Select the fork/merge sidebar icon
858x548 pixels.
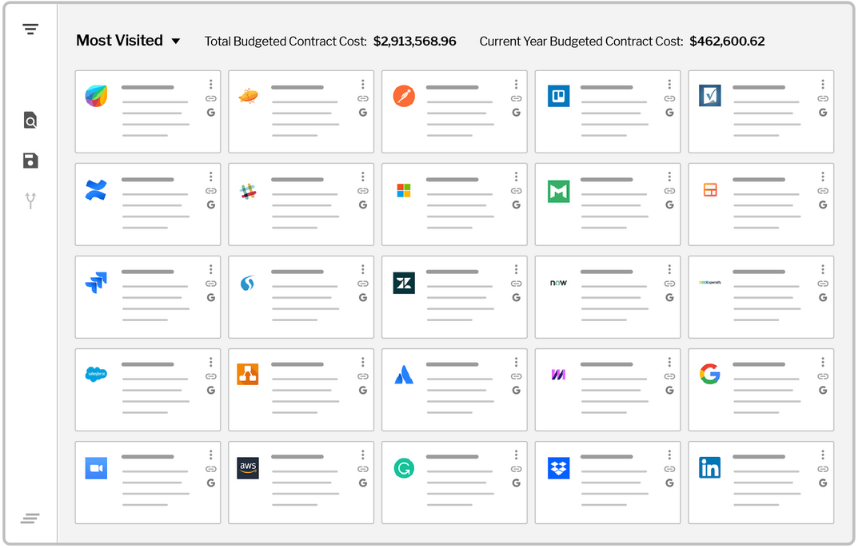tap(31, 200)
